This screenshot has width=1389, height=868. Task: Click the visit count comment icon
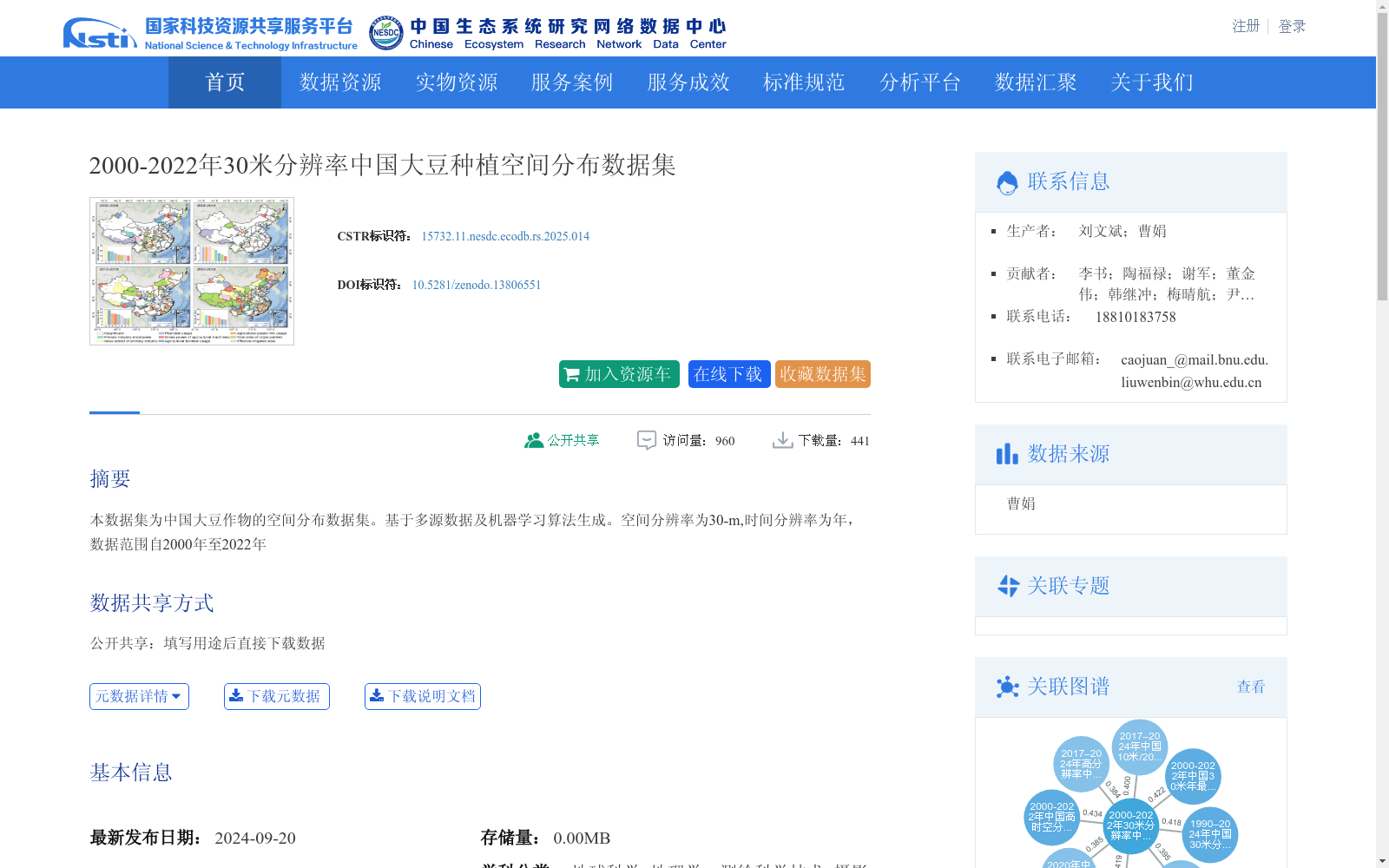point(647,440)
